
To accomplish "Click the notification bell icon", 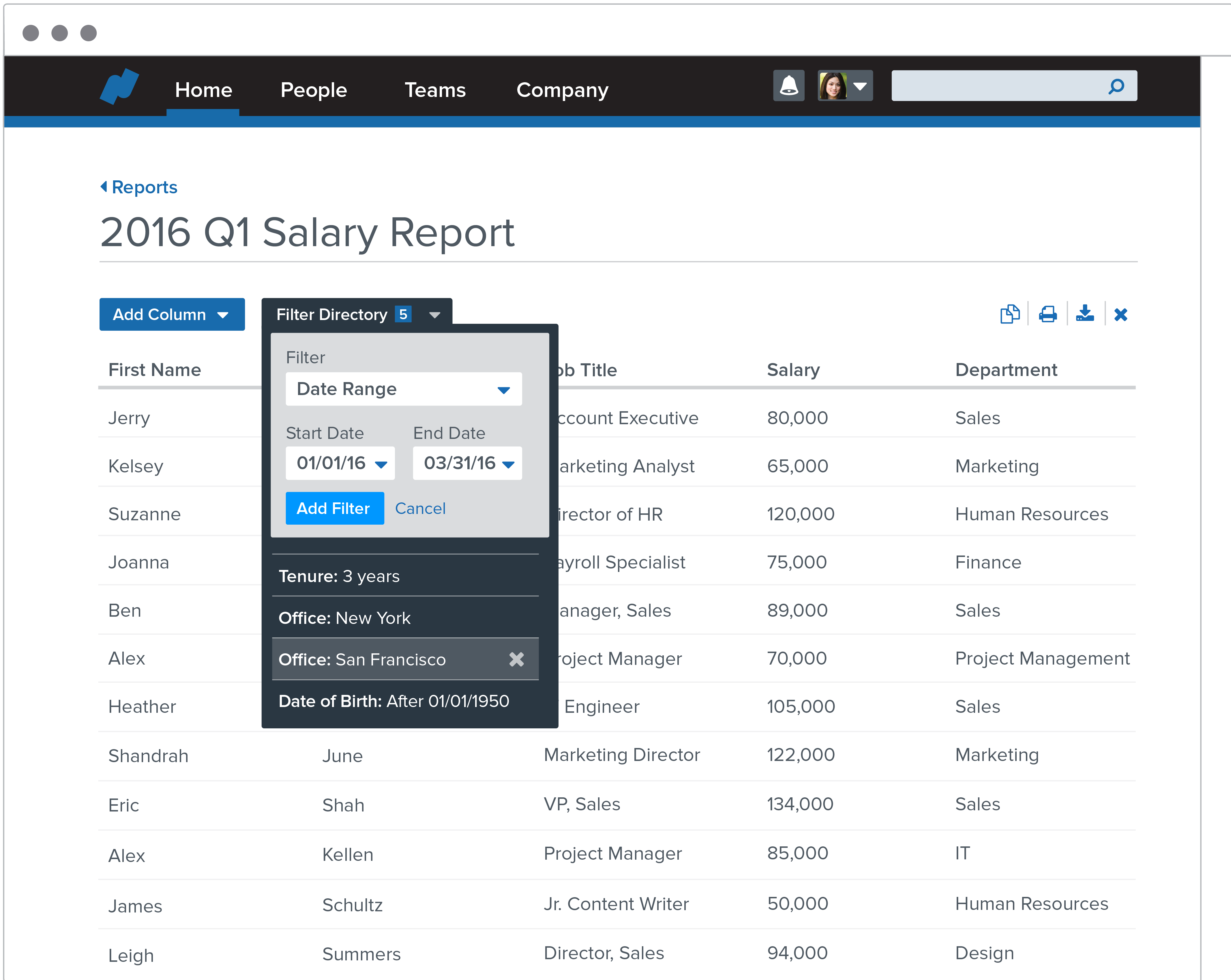I will tap(788, 86).
